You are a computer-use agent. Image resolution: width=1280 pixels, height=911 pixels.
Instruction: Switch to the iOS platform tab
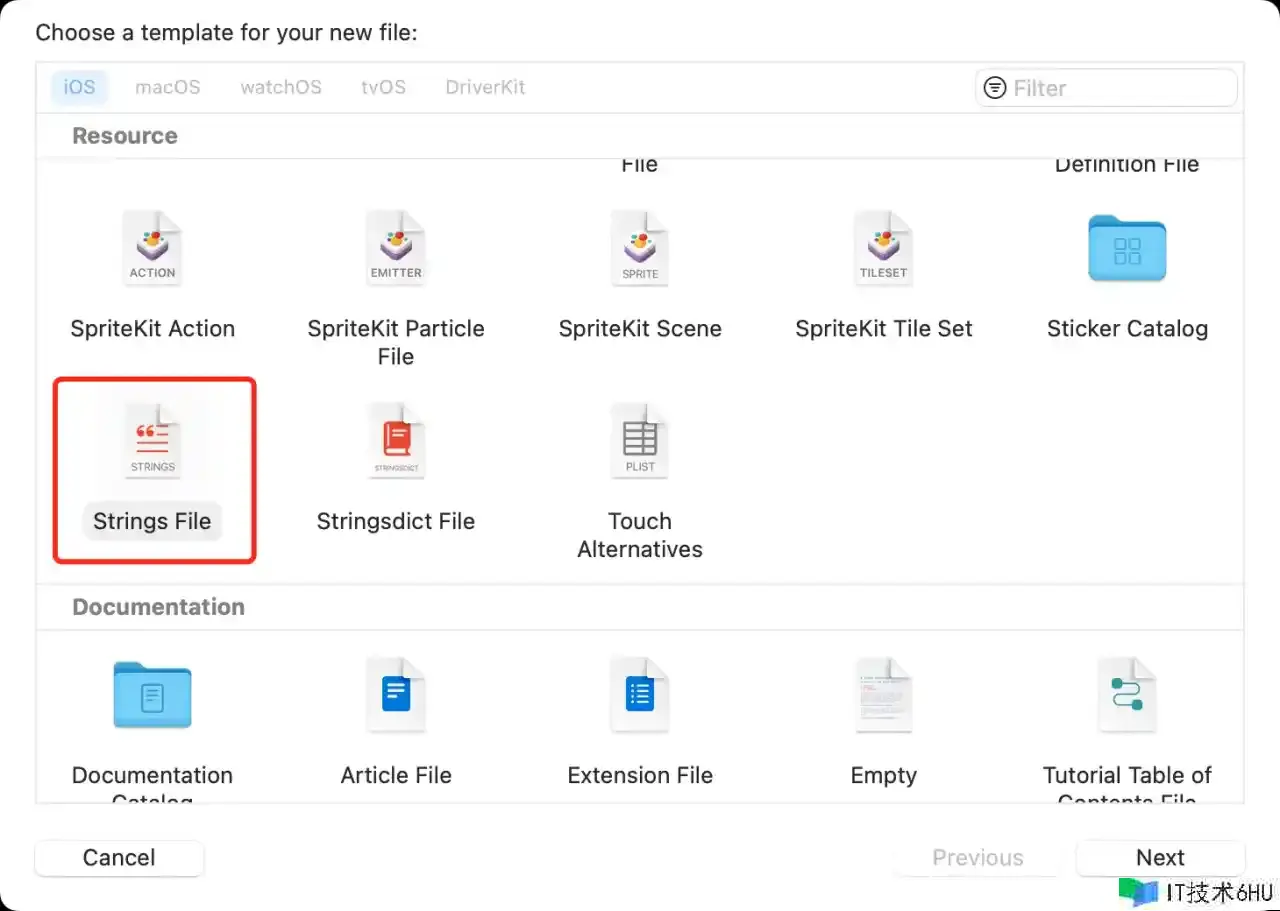[79, 87]
